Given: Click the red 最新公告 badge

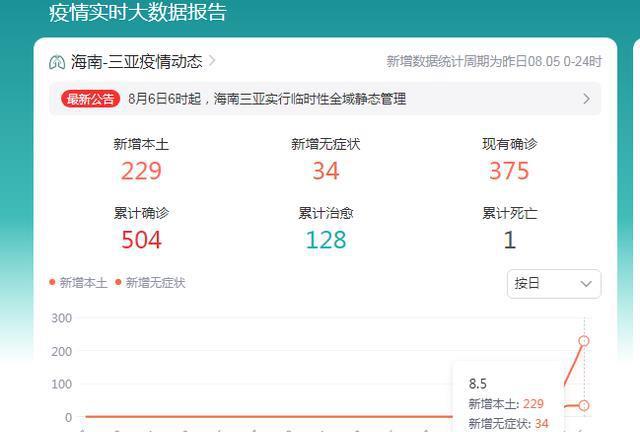Looking at the screenshot, I should point(91,99).
